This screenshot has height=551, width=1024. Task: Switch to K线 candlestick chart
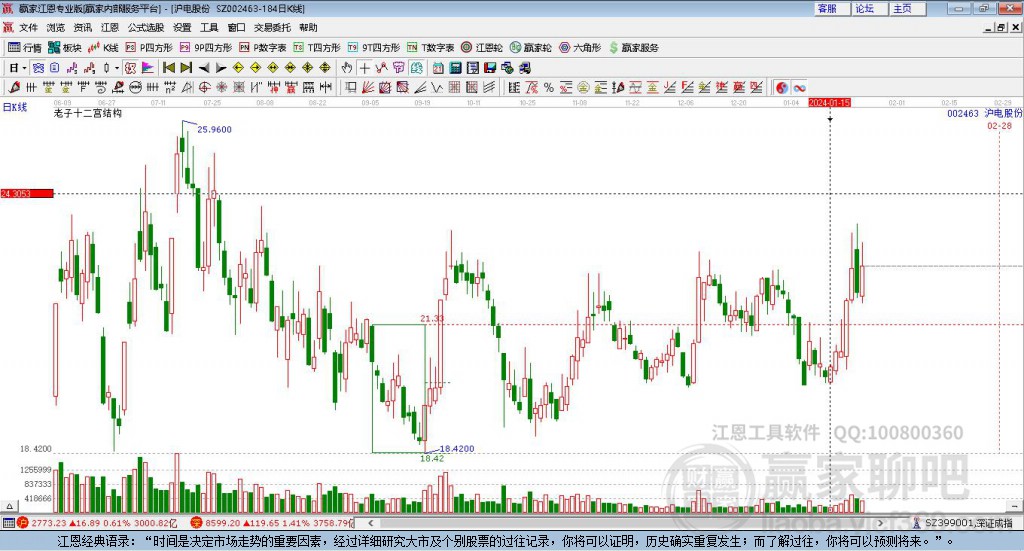[x=104, y=47]
